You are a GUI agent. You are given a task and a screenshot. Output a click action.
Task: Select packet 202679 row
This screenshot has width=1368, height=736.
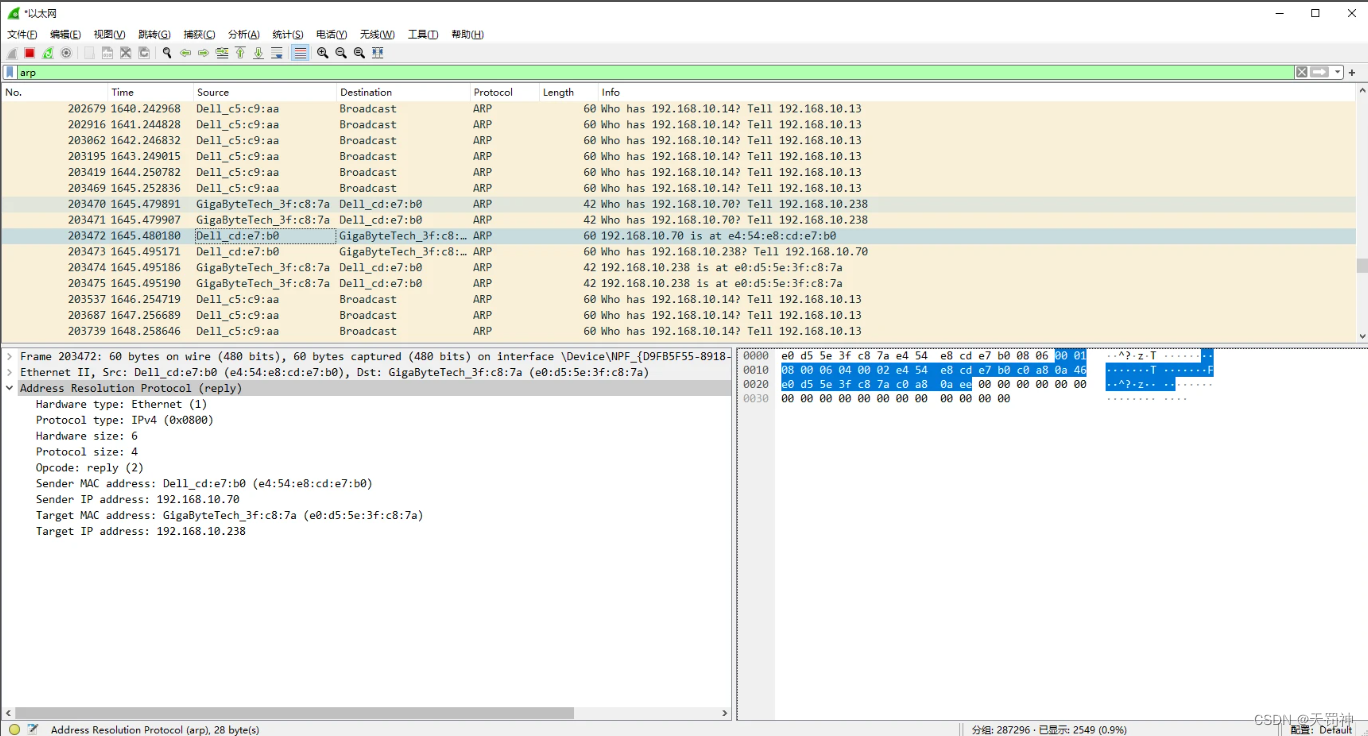point(678,109)
